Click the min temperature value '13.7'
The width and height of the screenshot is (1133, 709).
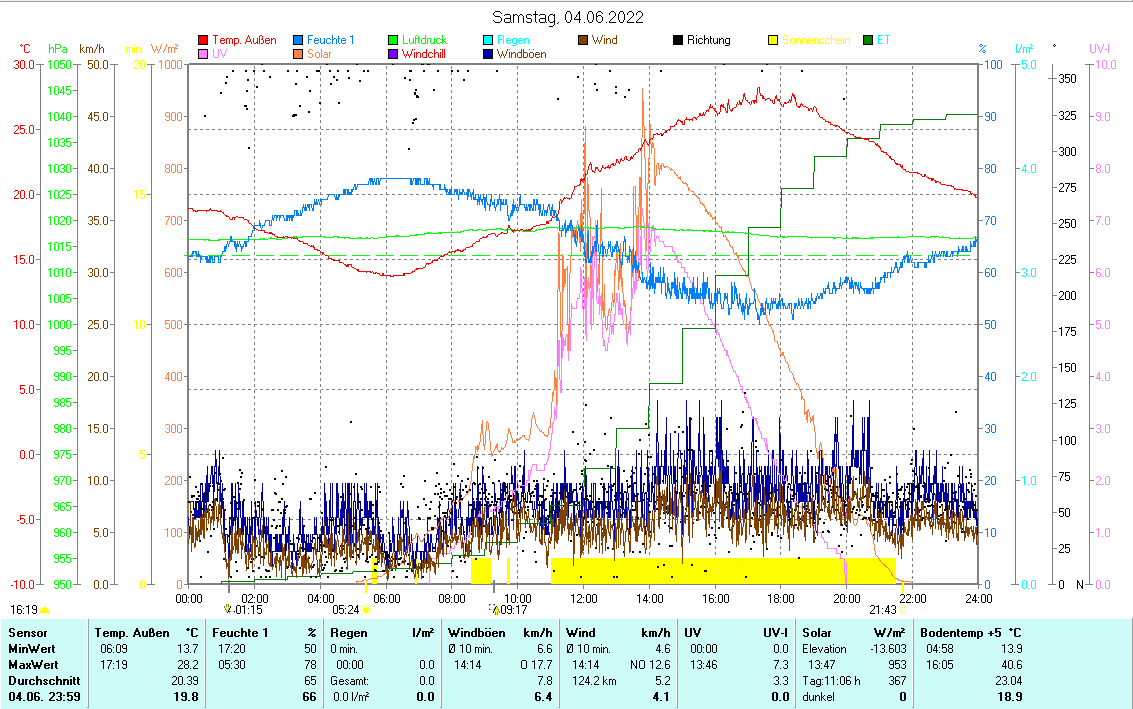(188, 649)
